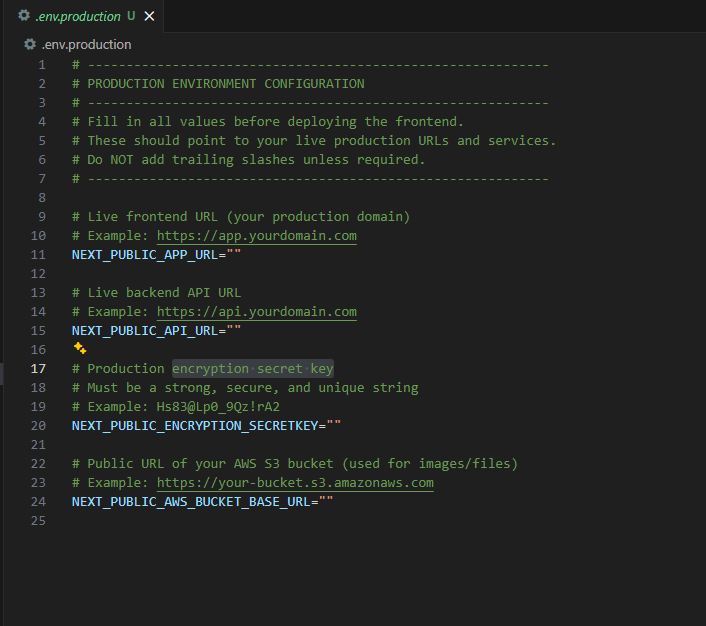Screen dimensions: 706x626
Task: Click the 'These should point to your live' comment
Action: point(314,141)
